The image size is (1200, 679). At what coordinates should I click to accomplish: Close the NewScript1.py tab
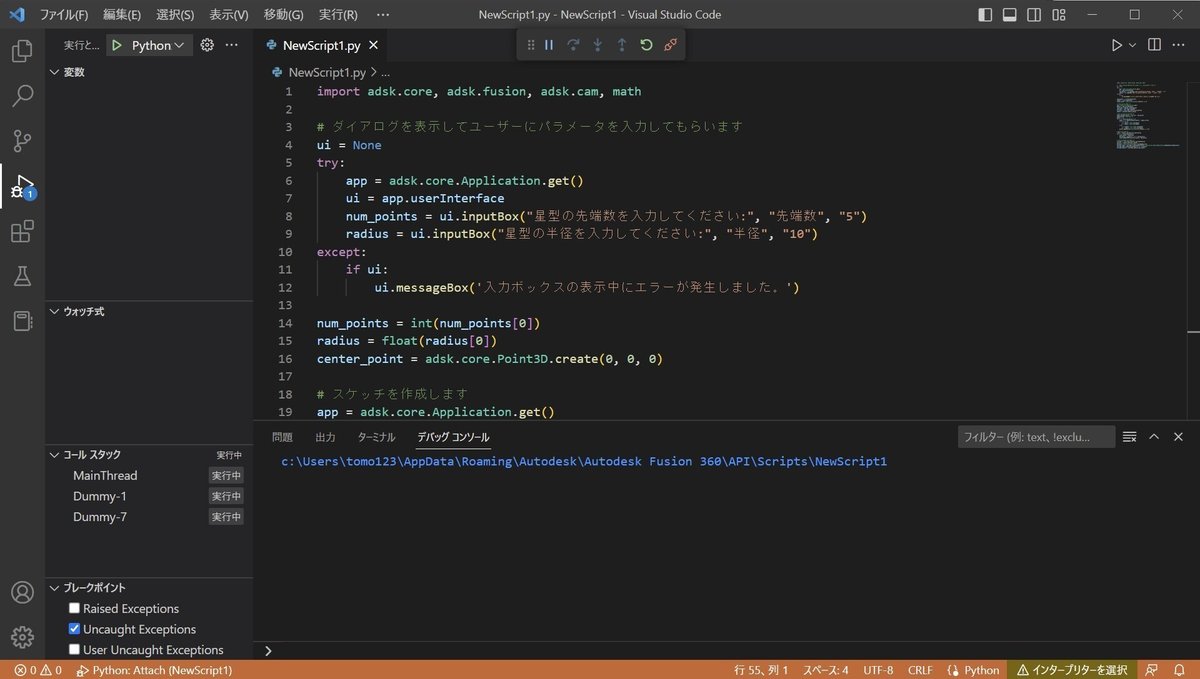(x=373, y=45)
